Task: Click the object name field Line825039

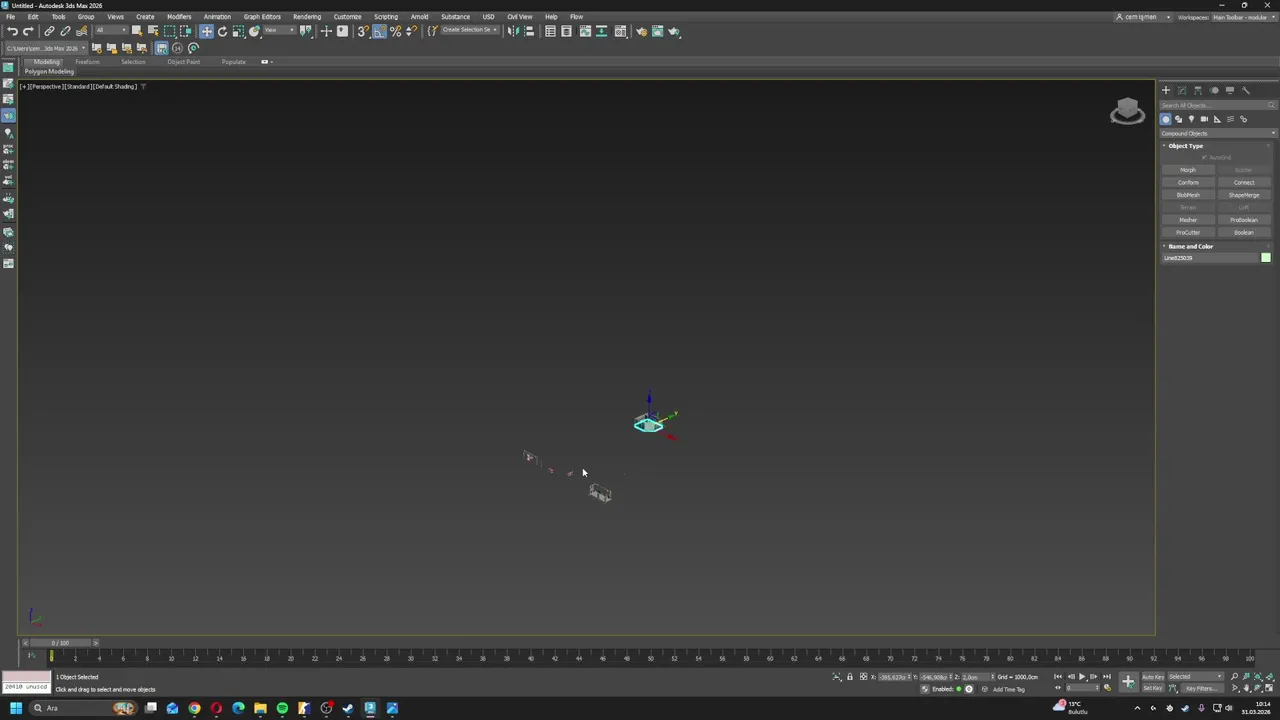Action: coord(1210,258)
